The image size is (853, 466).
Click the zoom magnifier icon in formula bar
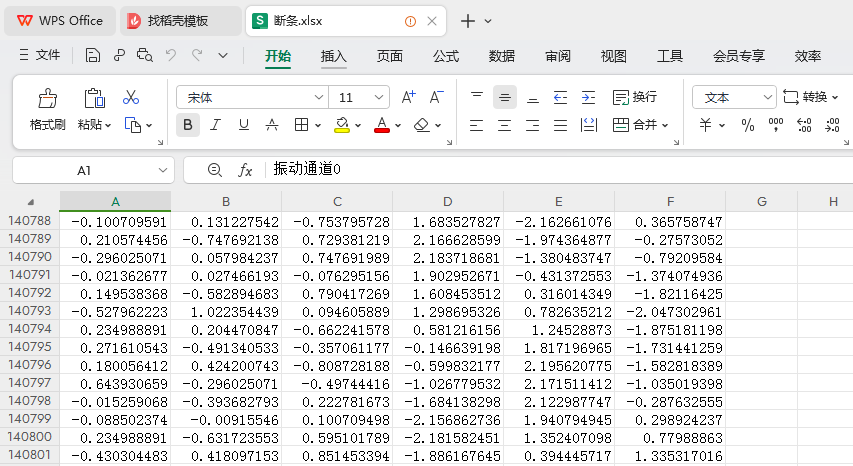click(215, 170)
